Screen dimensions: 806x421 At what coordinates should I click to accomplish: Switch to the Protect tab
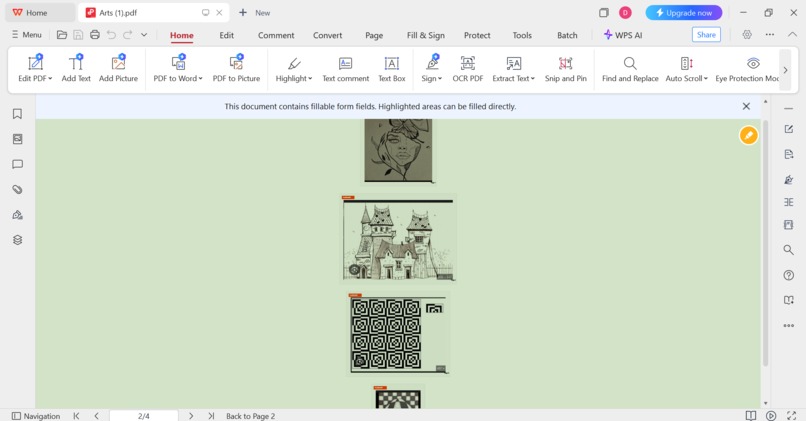477,35
